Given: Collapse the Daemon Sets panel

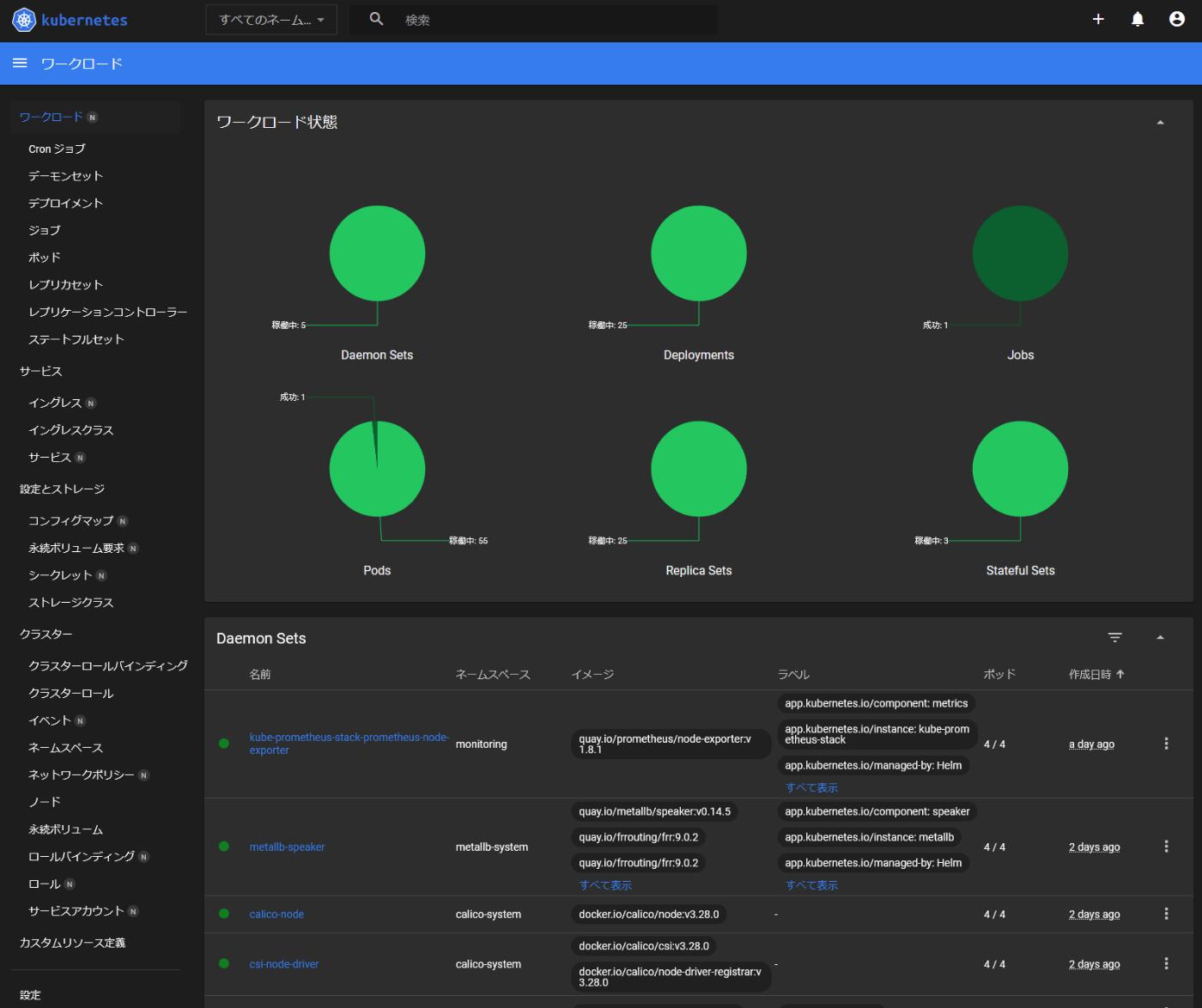Looking at the screenshot, I should pos(1160,637).
